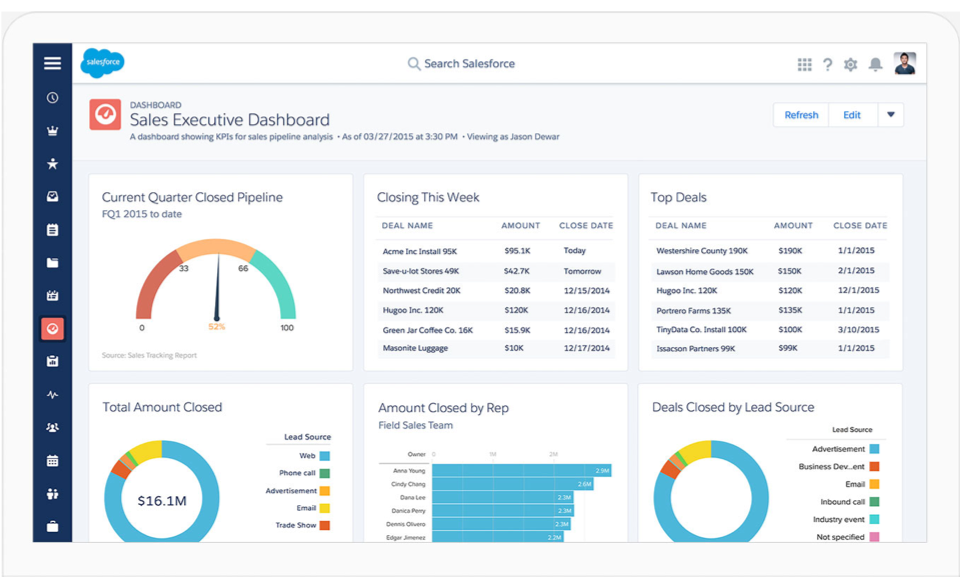Open Green Jar Coffee Co. 16K deal
This screenshot has height=577, width=960.
427,330
